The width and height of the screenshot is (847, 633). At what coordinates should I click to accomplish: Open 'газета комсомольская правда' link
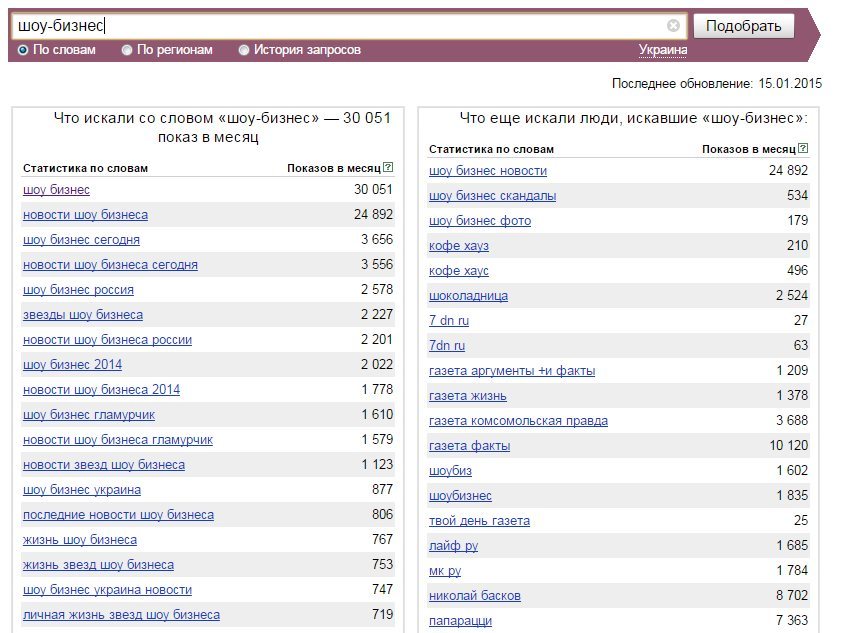(519, 421)
